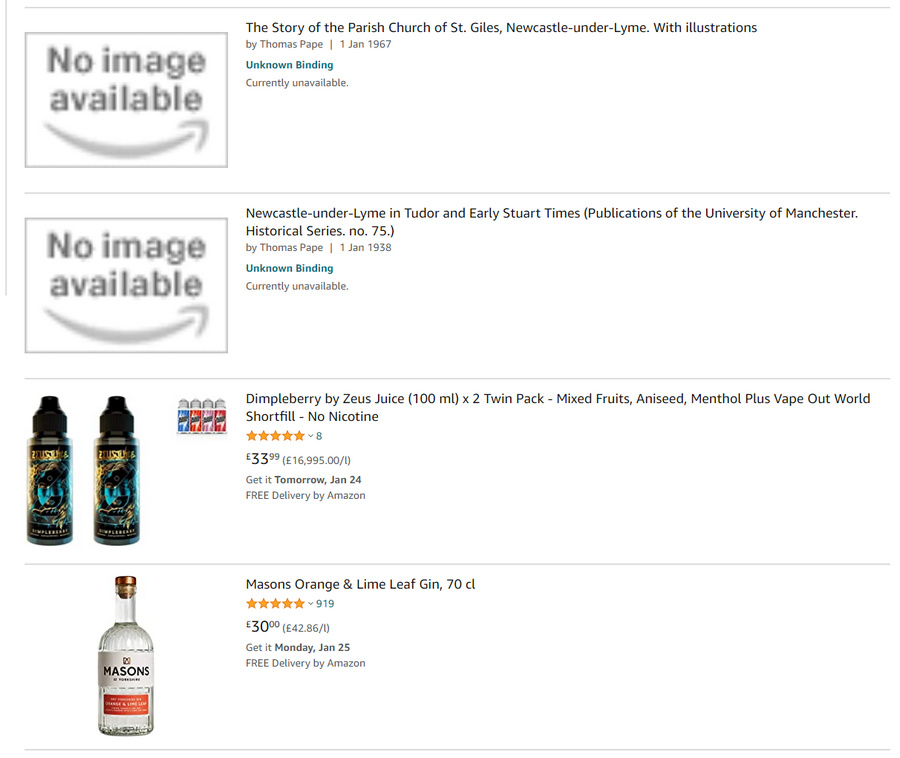Click the St. Giles book placeholder image
This screenshot has height=758, width=900.
coord(126,100)
